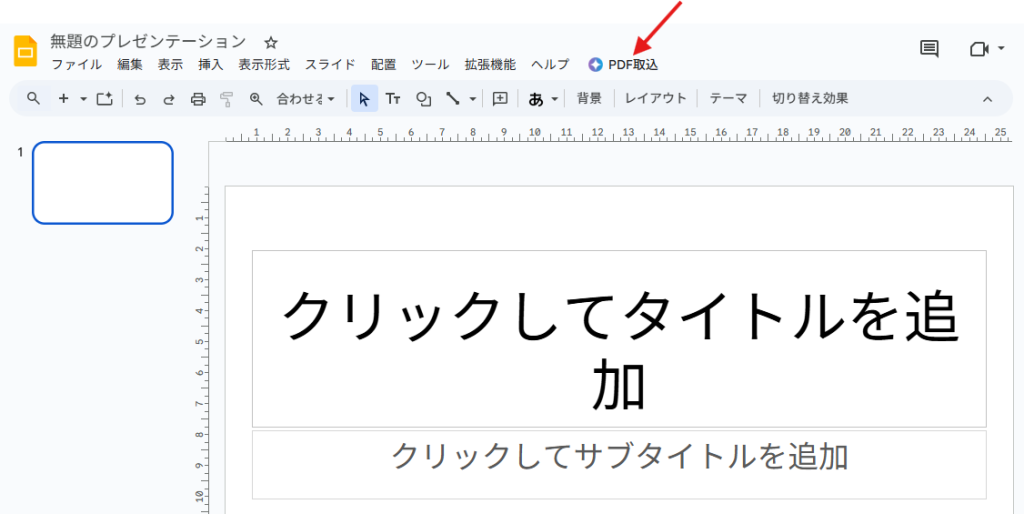The width and height of the screenshot is (1024, 514).
Task: Select the text box tool
Action: coord(393,98)
